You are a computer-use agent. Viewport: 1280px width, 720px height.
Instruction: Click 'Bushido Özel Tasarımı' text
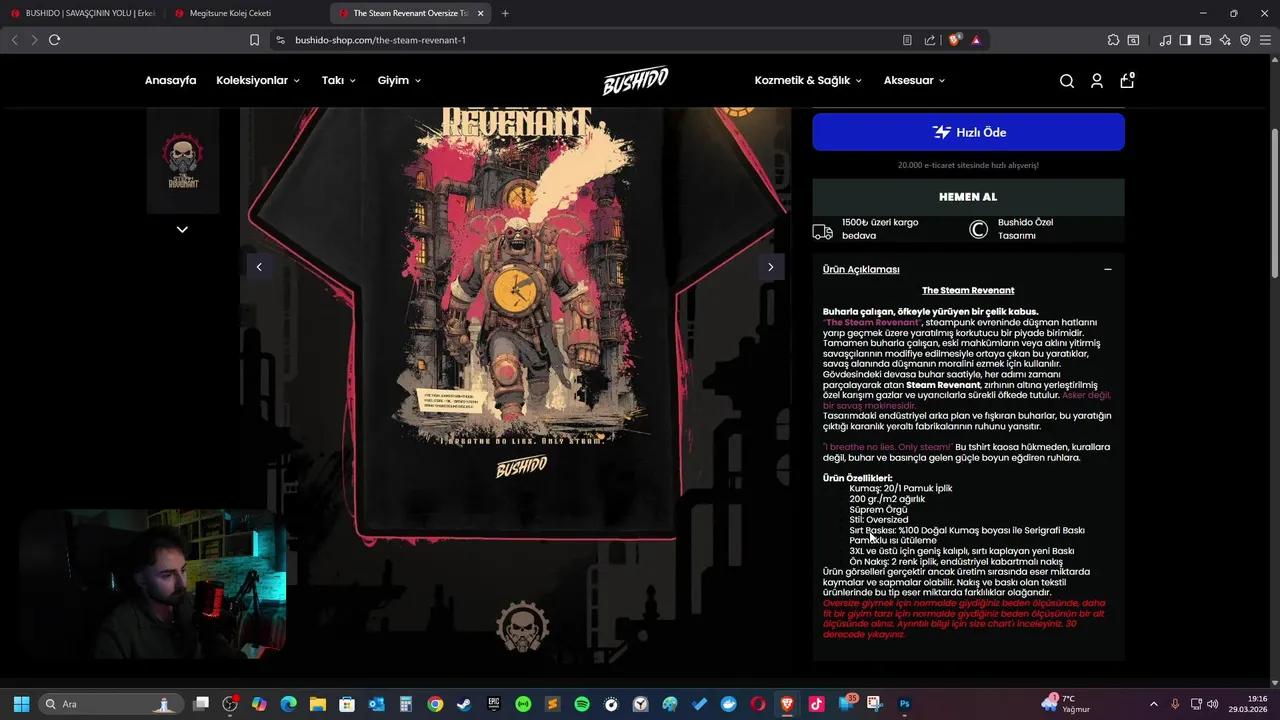1025,229
